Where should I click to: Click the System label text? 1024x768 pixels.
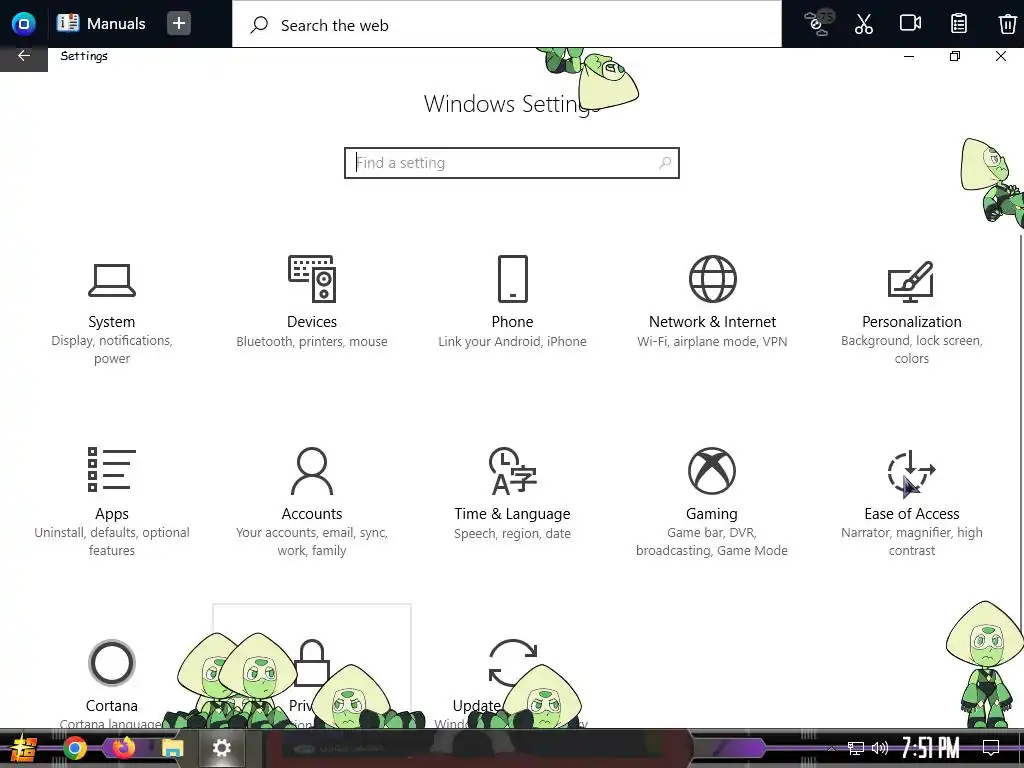click(x=112, y=322)
